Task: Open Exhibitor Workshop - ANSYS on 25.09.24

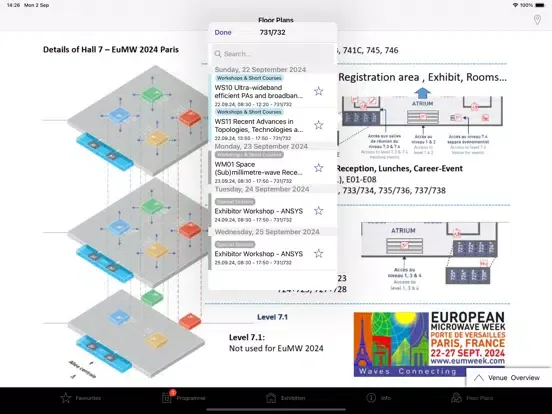Action: coord(272,253)
